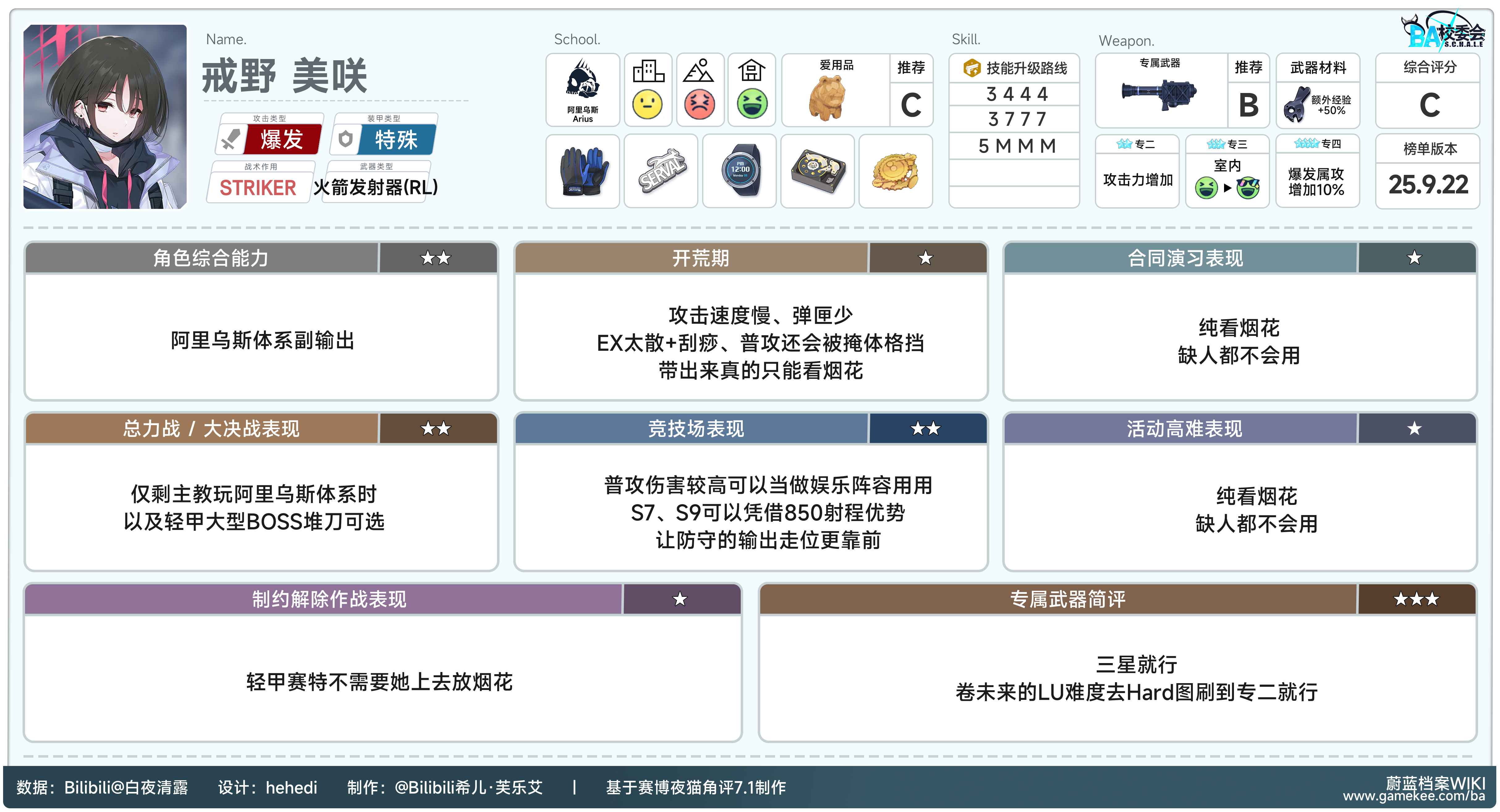Viewport: 1500px width, 812px height.
Task: Open the Mimori character portrait thumbnail
Action: pyautogui.click(x=105, y=116)
